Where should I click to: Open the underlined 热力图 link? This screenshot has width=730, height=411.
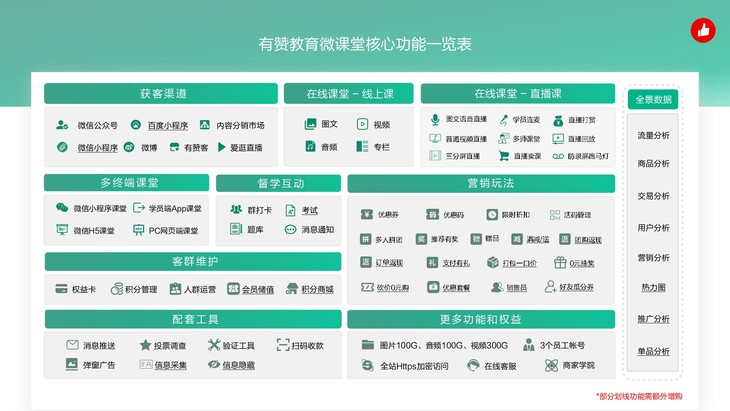[x=653, y=288]
